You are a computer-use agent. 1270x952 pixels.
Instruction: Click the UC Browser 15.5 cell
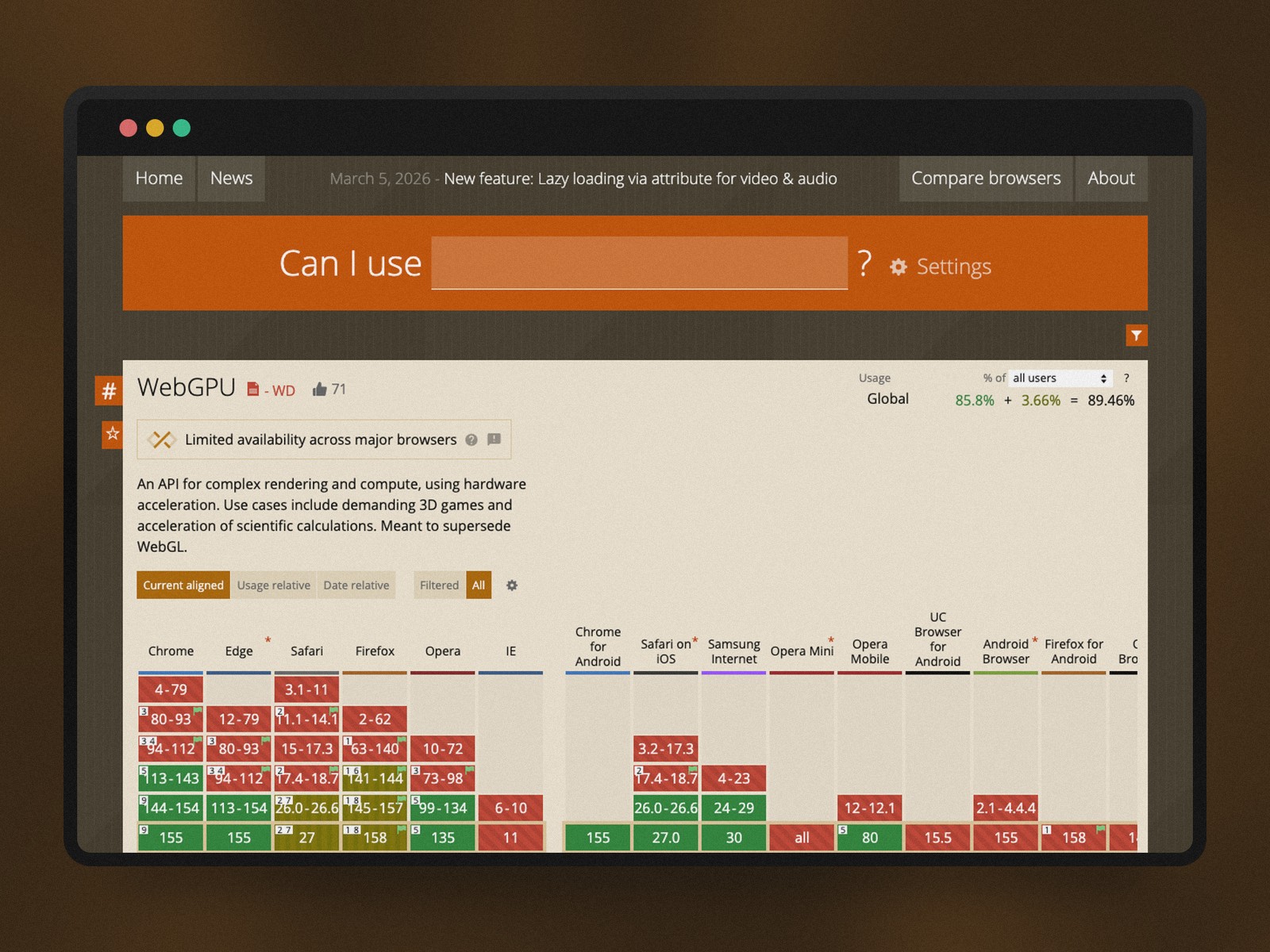tap(938, 837)
